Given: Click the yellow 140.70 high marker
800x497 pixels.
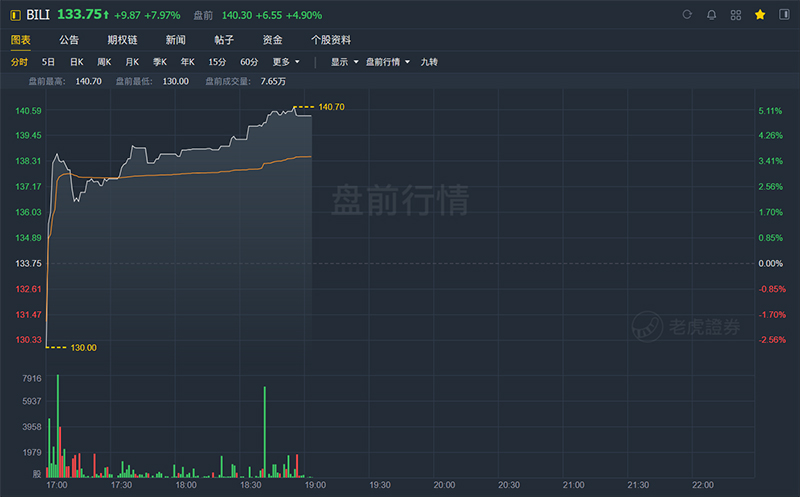Looking at the screenshot, I should click(x=331, y=107).
